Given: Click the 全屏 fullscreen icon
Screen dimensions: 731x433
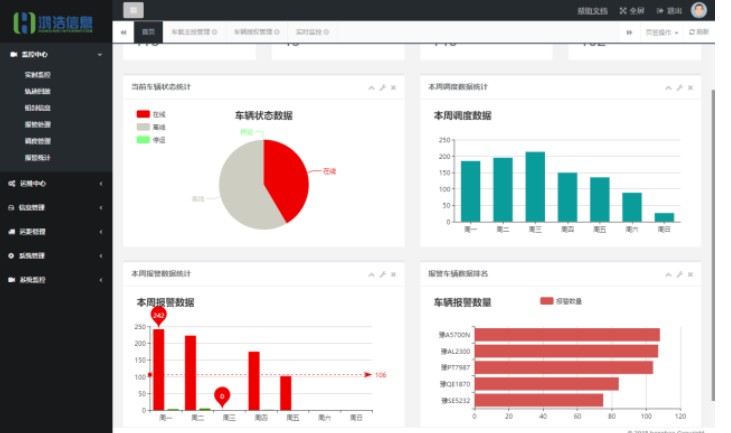Looking at the screenshot, I should click(623, 11).
